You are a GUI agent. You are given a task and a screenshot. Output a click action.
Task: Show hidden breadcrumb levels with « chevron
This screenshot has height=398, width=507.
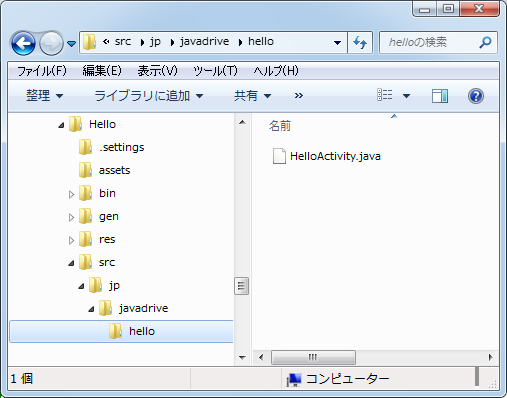(x=106, y=42)
